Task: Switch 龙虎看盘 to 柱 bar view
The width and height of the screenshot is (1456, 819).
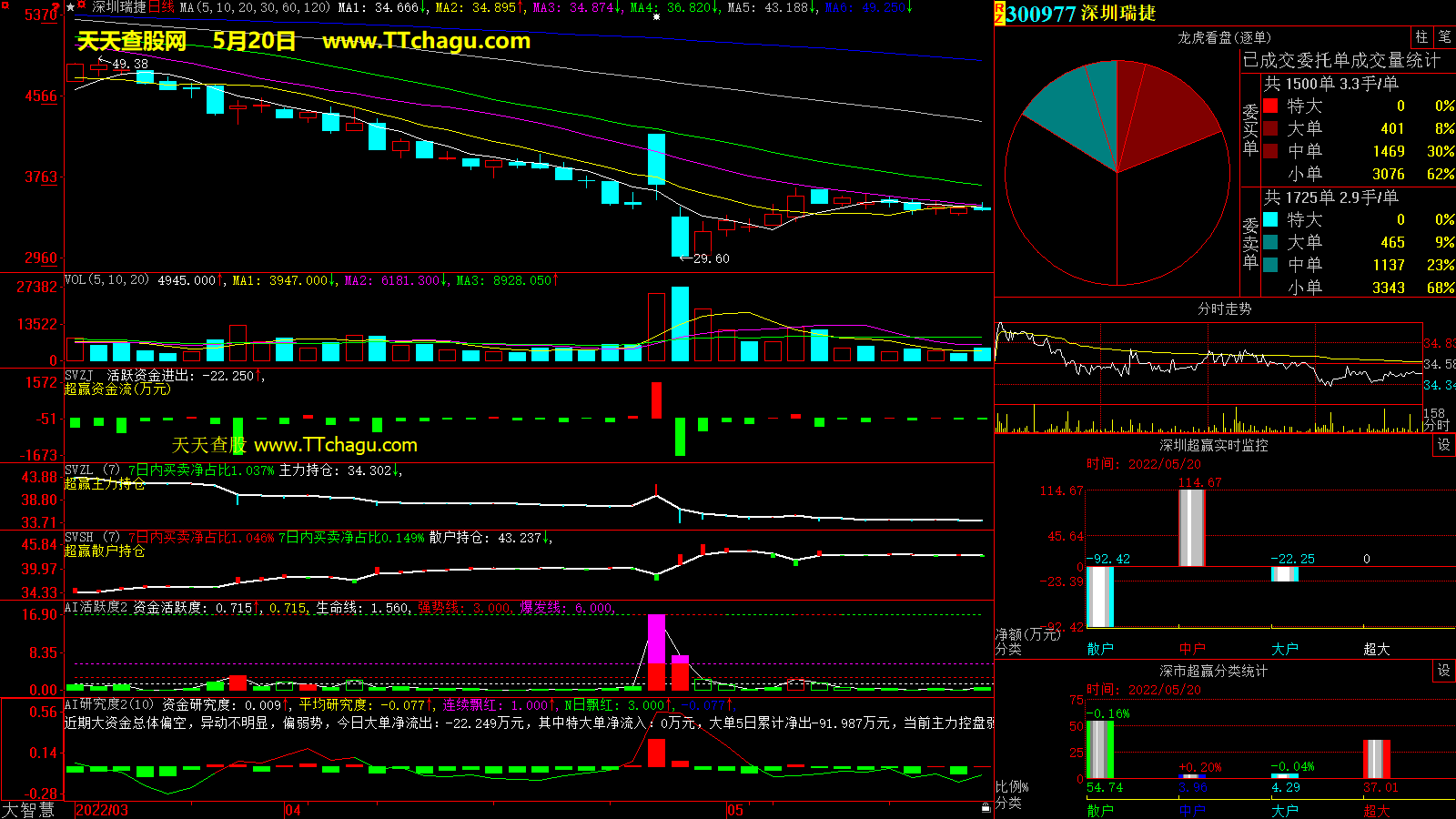Action: pyautogui.click(x=1421, y=36)
